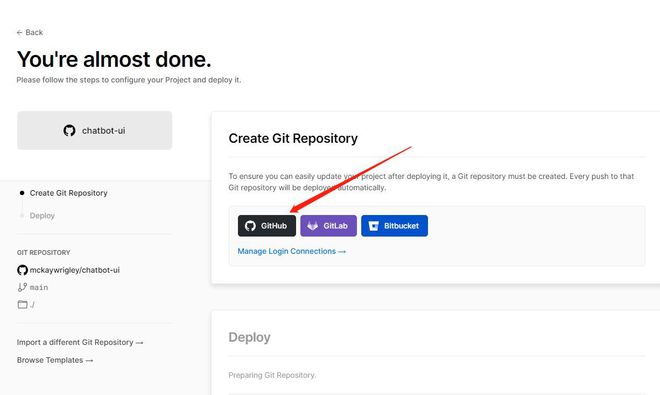The height and width of the screenshot is (395, 660).
Task: Select Bitbucket as Git provider
Action: [394, 226]
